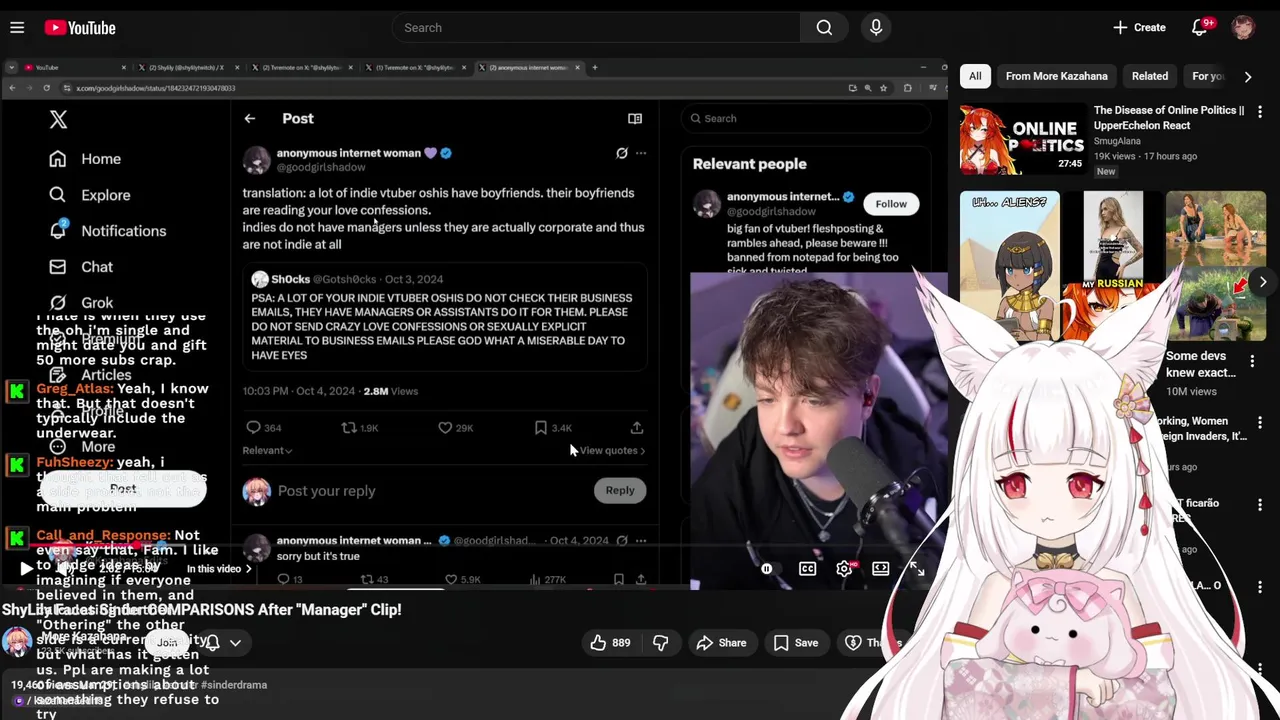Click the Grok explain icon on the post
Image resolution: width=1280 pixels, height=720 pixels.
click(622, 153)
